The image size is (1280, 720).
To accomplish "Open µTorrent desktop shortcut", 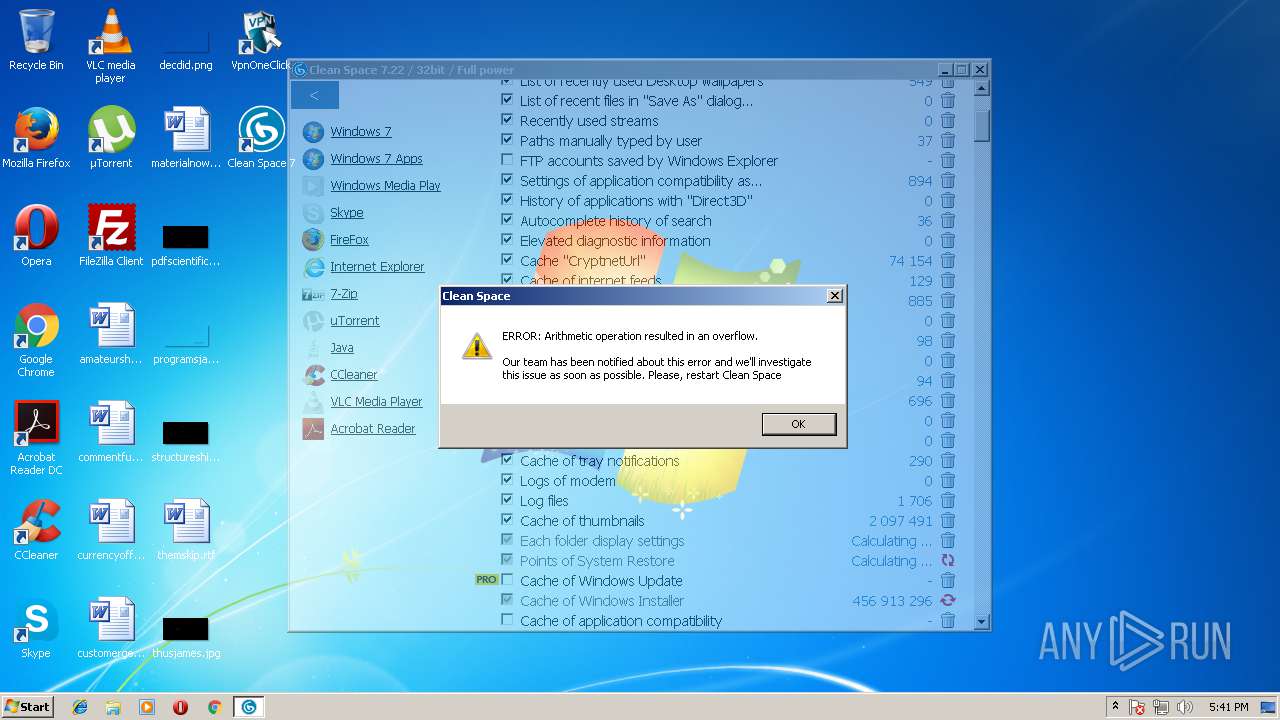I will (x=111, y=138).
